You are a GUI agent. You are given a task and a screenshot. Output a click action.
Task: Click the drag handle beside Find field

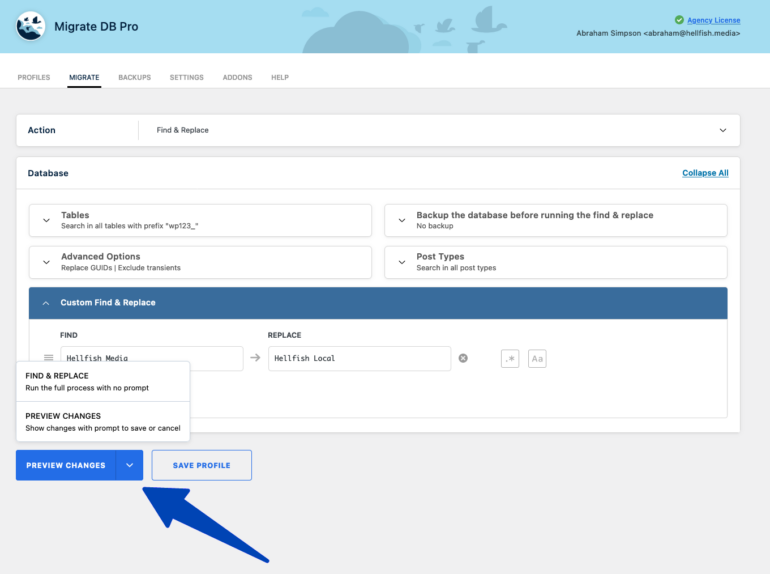tap(48, 358)
